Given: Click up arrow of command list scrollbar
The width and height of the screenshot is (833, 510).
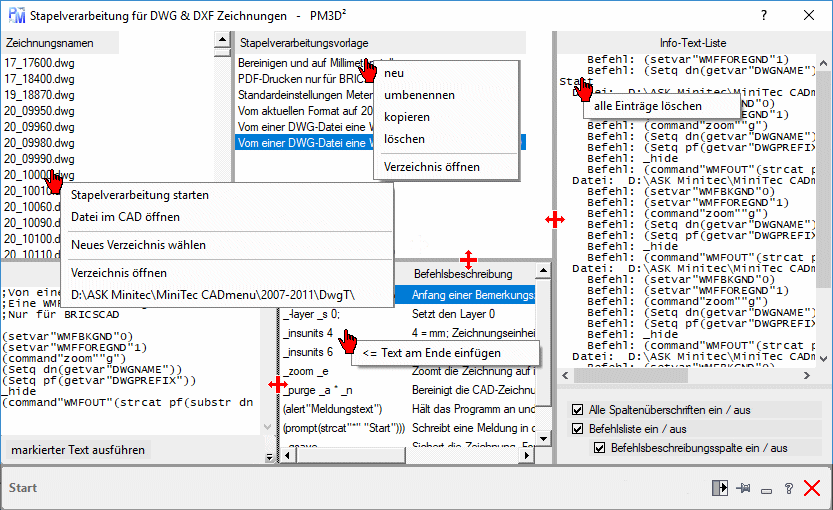Looking at the screenshot, I should (543, 271).
